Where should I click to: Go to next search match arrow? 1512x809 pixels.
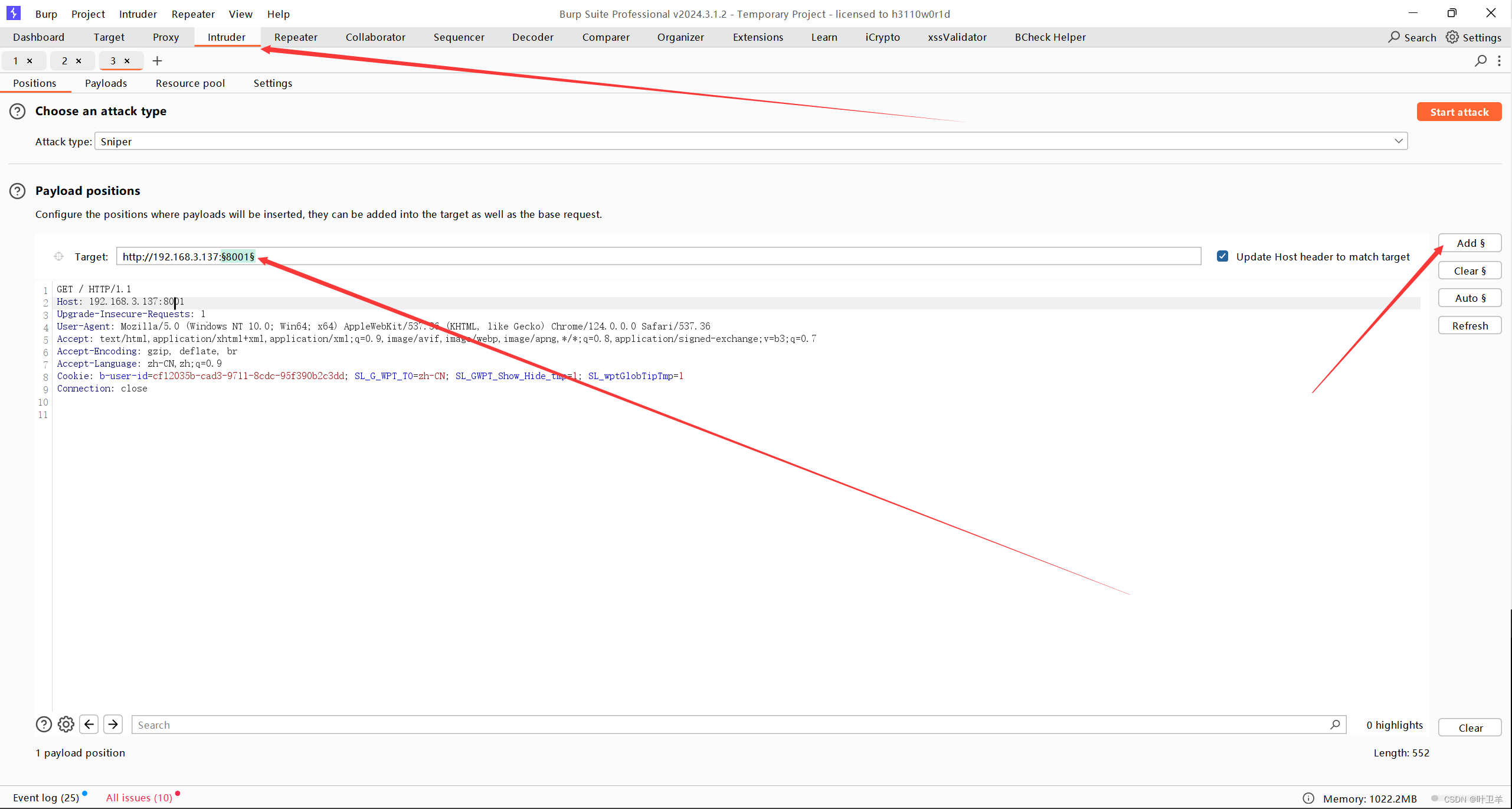[x=113, y=724]
